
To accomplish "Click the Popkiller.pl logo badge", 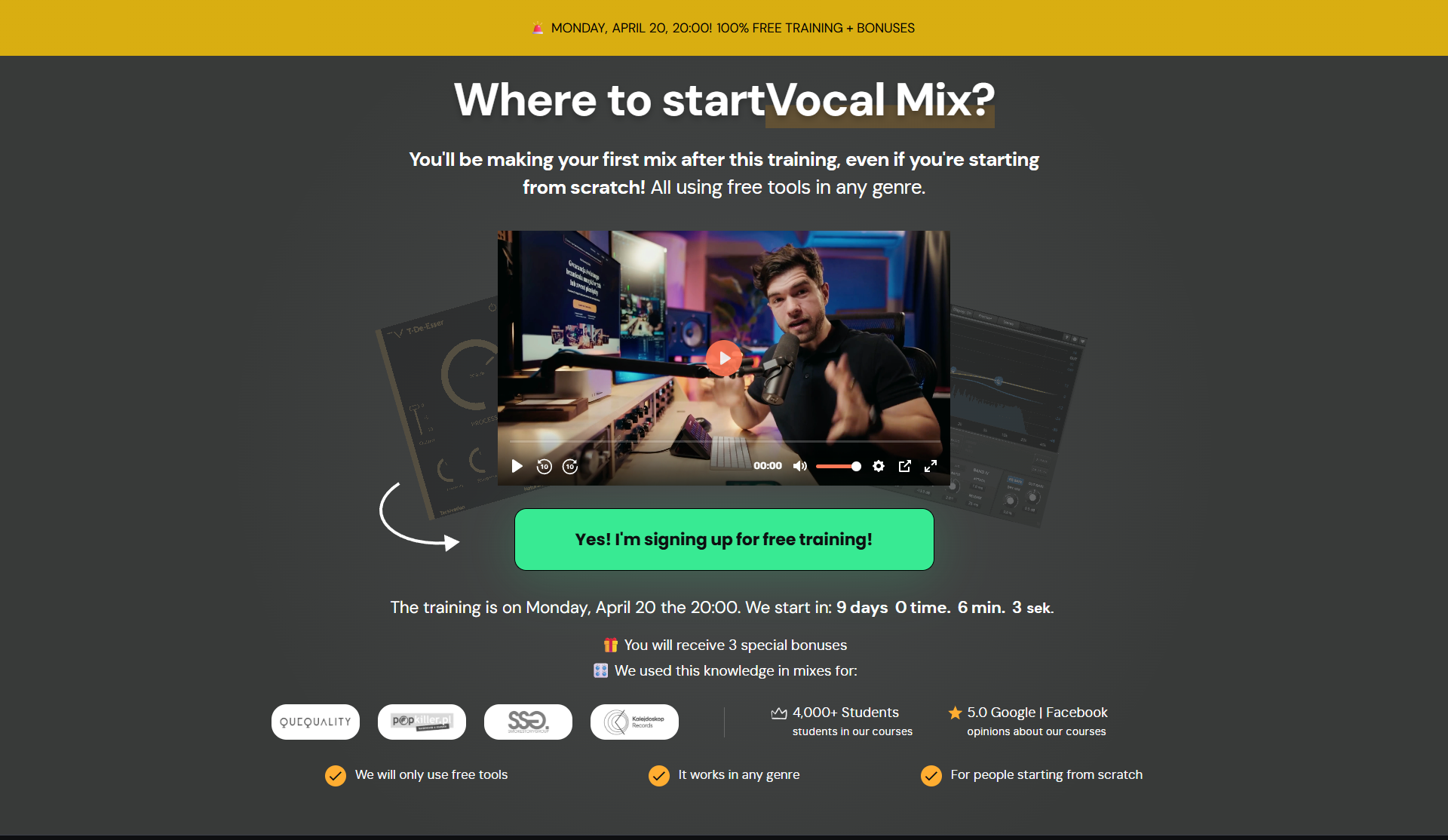I will (422, 722).
